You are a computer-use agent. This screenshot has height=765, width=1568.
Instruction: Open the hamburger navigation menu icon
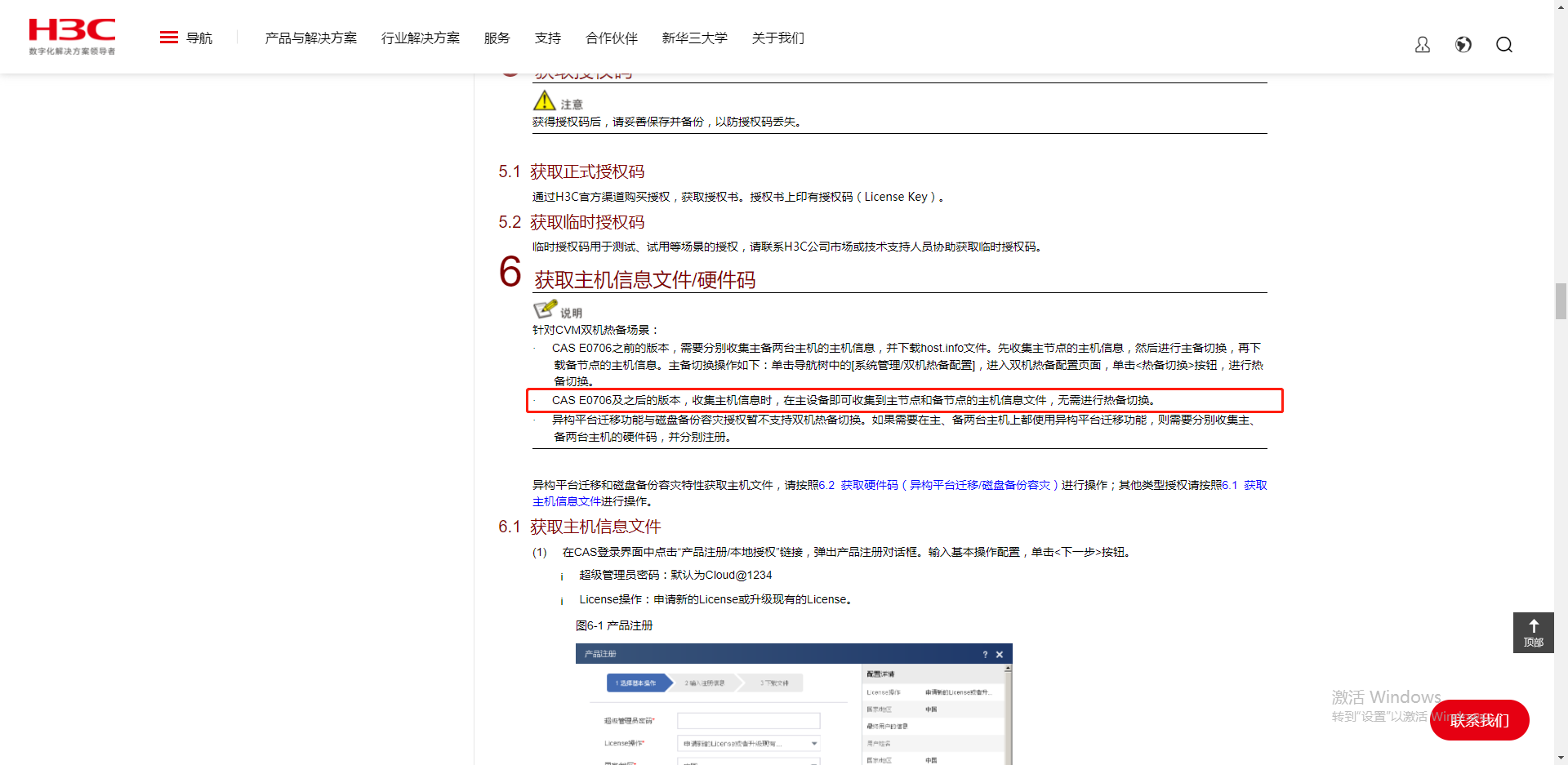coord(169,38)
